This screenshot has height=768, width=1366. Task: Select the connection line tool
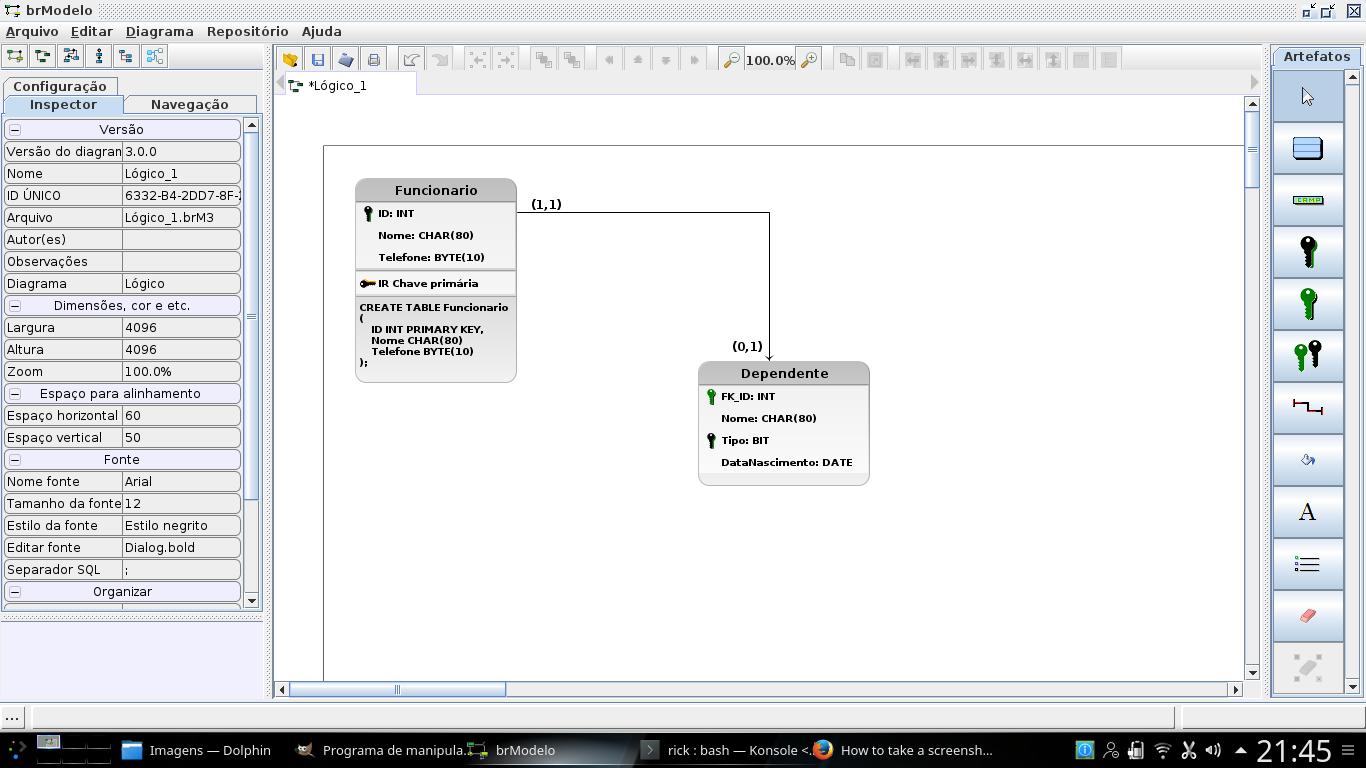pyautogui.click(x=1308, y=408)
